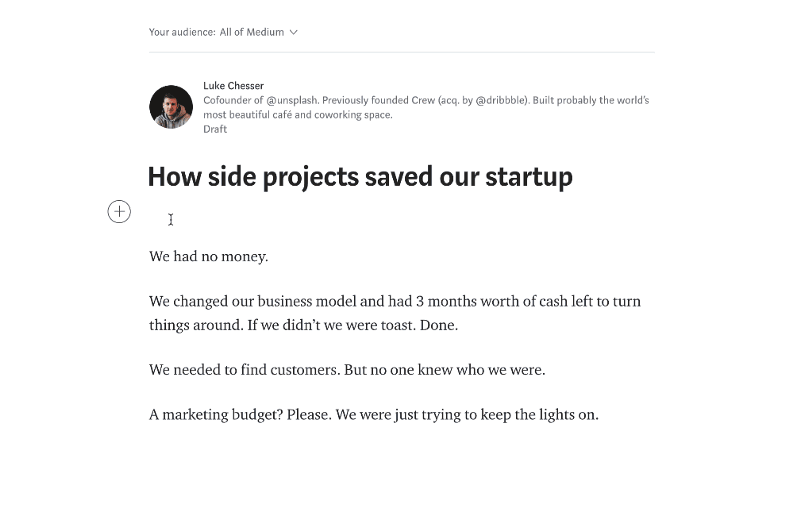
Task: Open Luke Chesser's profile avatar
Action: pos(171,107)
